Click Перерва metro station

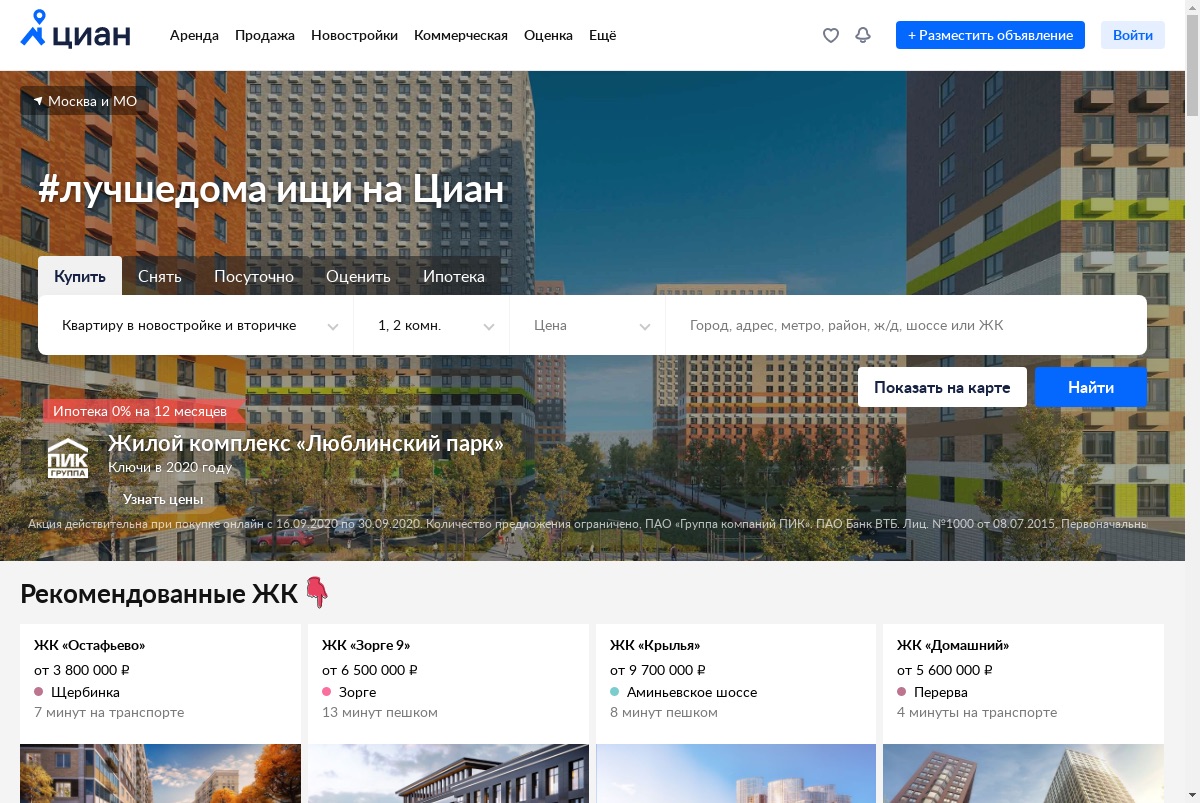pos(940,692)
